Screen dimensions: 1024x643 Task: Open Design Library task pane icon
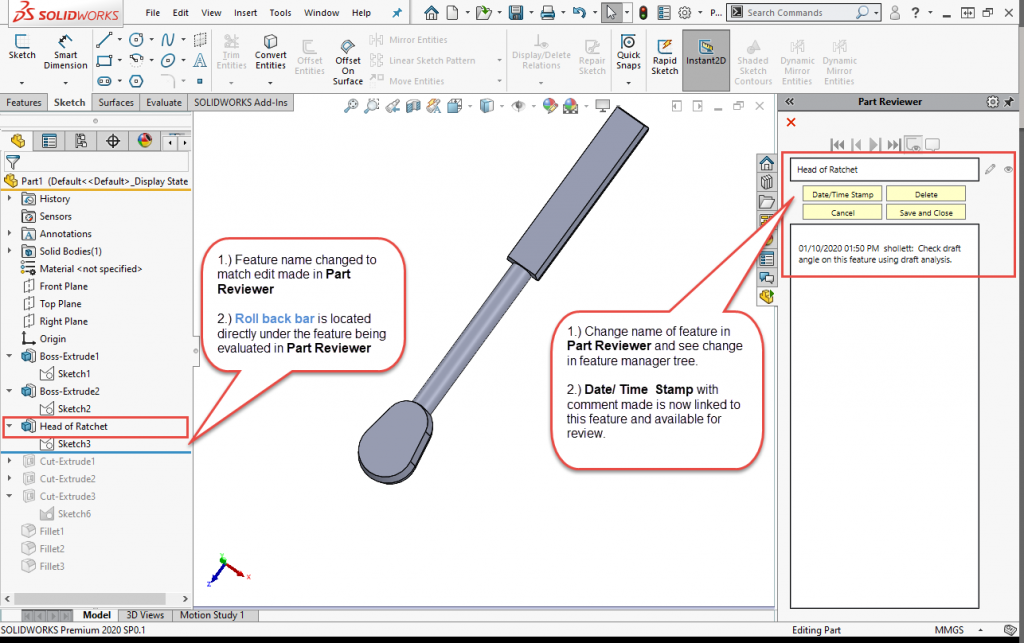[x=767, y=182]
